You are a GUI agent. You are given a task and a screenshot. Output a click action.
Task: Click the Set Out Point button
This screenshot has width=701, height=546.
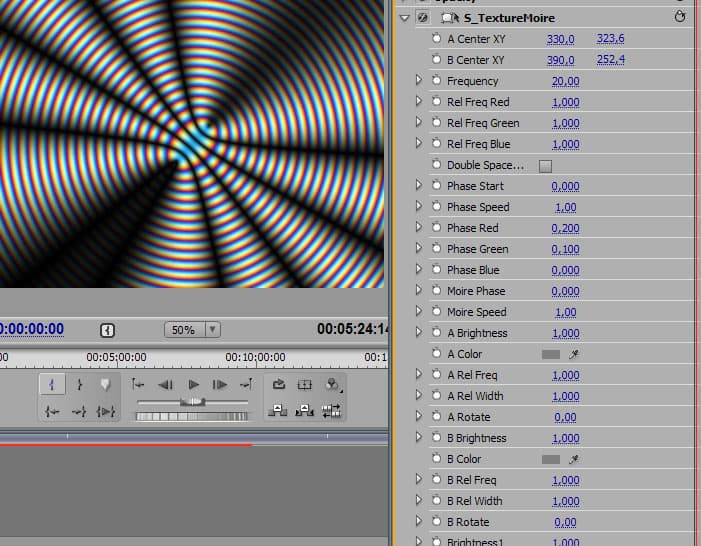click(x=79, y=385)
